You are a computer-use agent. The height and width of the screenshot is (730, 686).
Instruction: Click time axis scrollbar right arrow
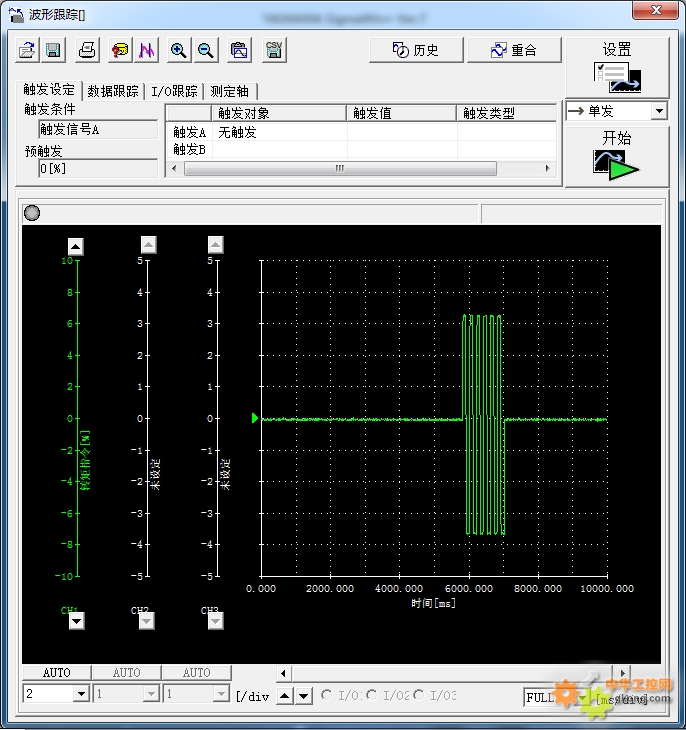click(622, 673)
